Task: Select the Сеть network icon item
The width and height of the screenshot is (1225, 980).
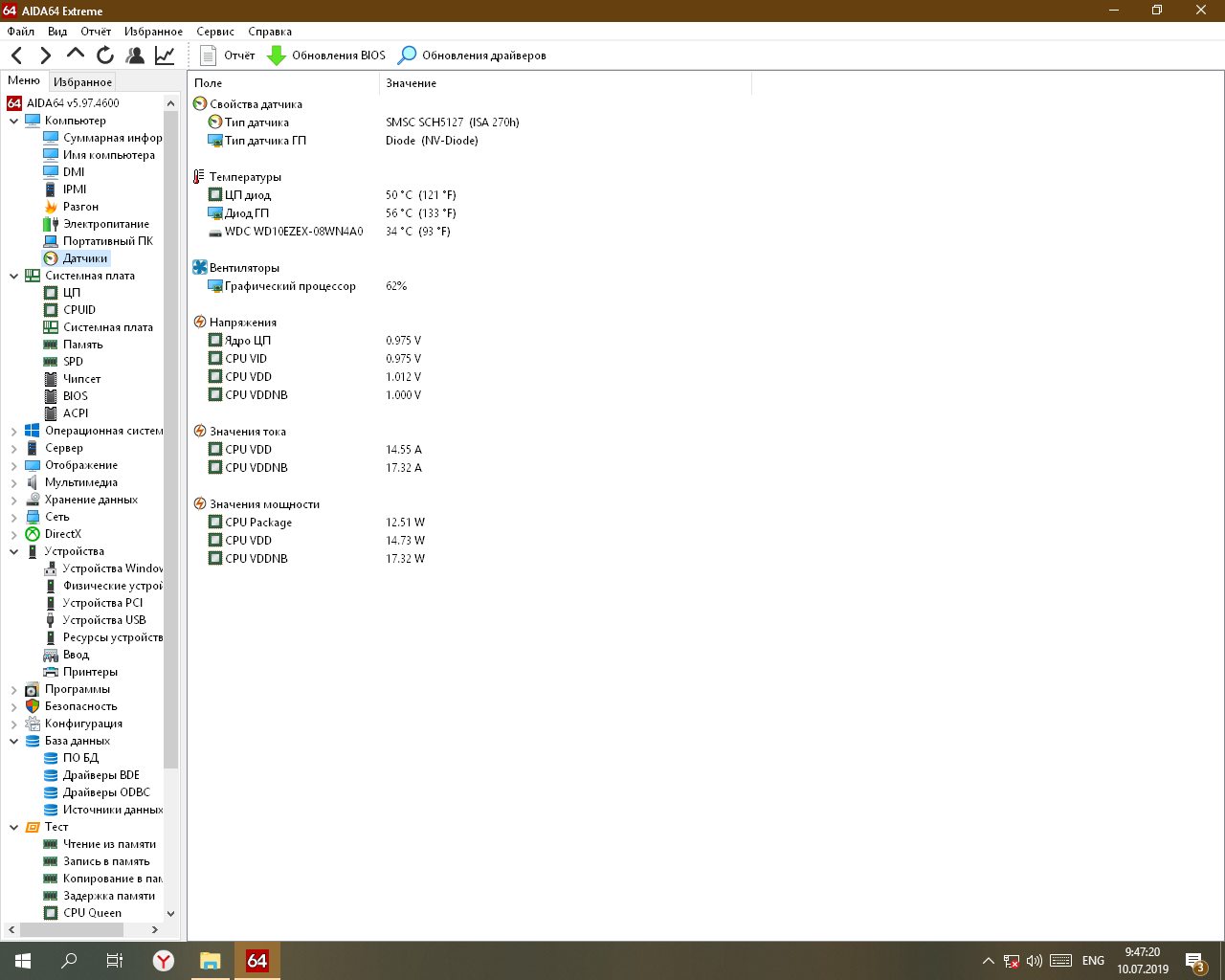Action: pyautogui.click(x=33, y=517)
